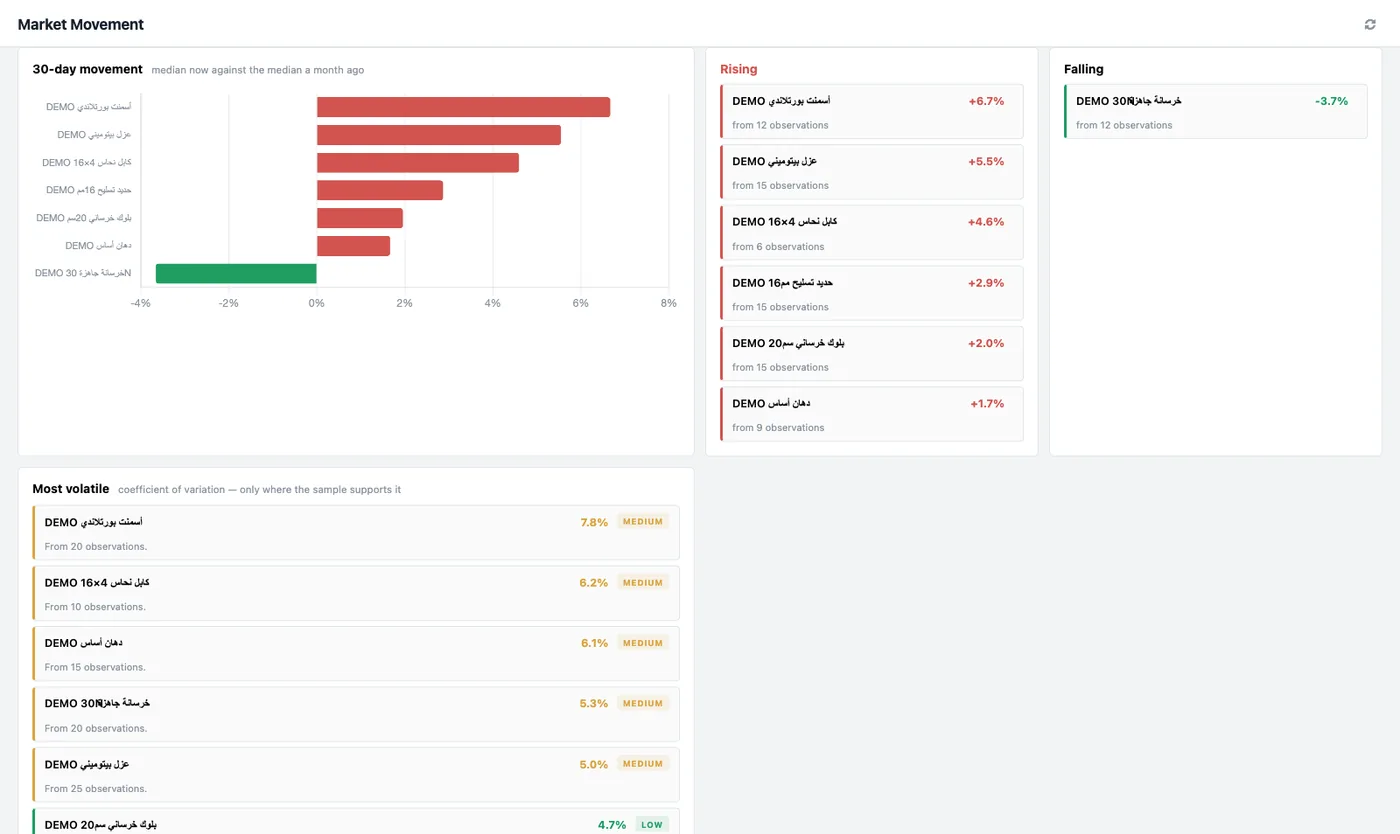This screenshot has height=834, width=1400.
Task: Click the 5.3% volatility value
Action: coord(593,704)
